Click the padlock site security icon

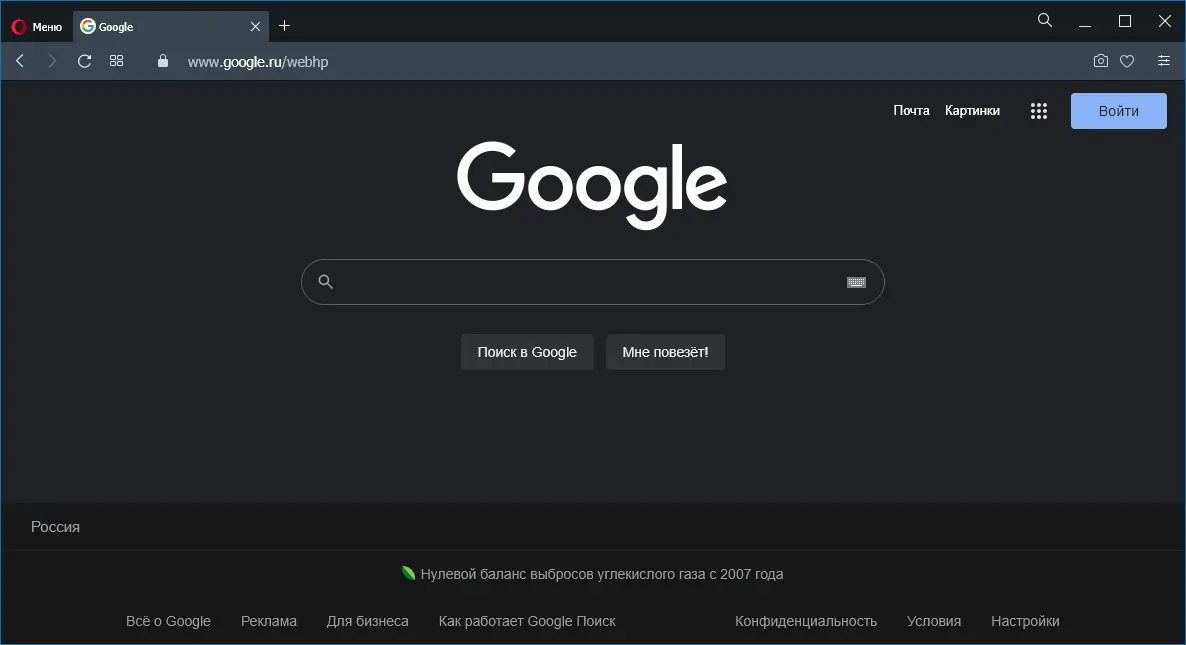coord(163,61)
